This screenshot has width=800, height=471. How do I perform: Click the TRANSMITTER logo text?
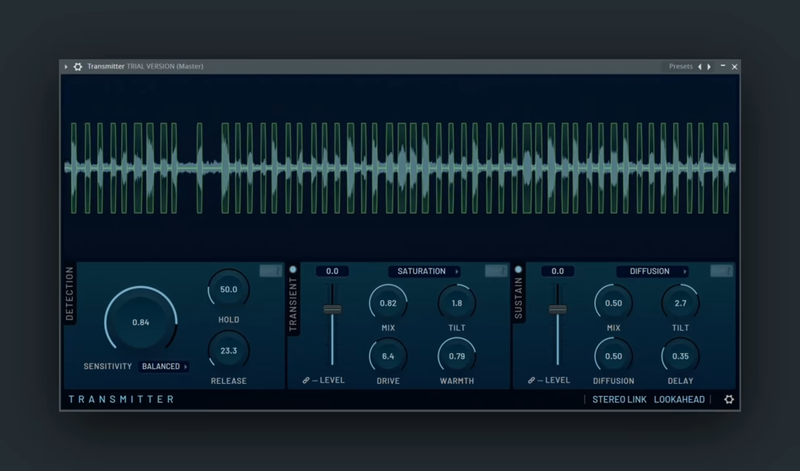pos(121,399)
